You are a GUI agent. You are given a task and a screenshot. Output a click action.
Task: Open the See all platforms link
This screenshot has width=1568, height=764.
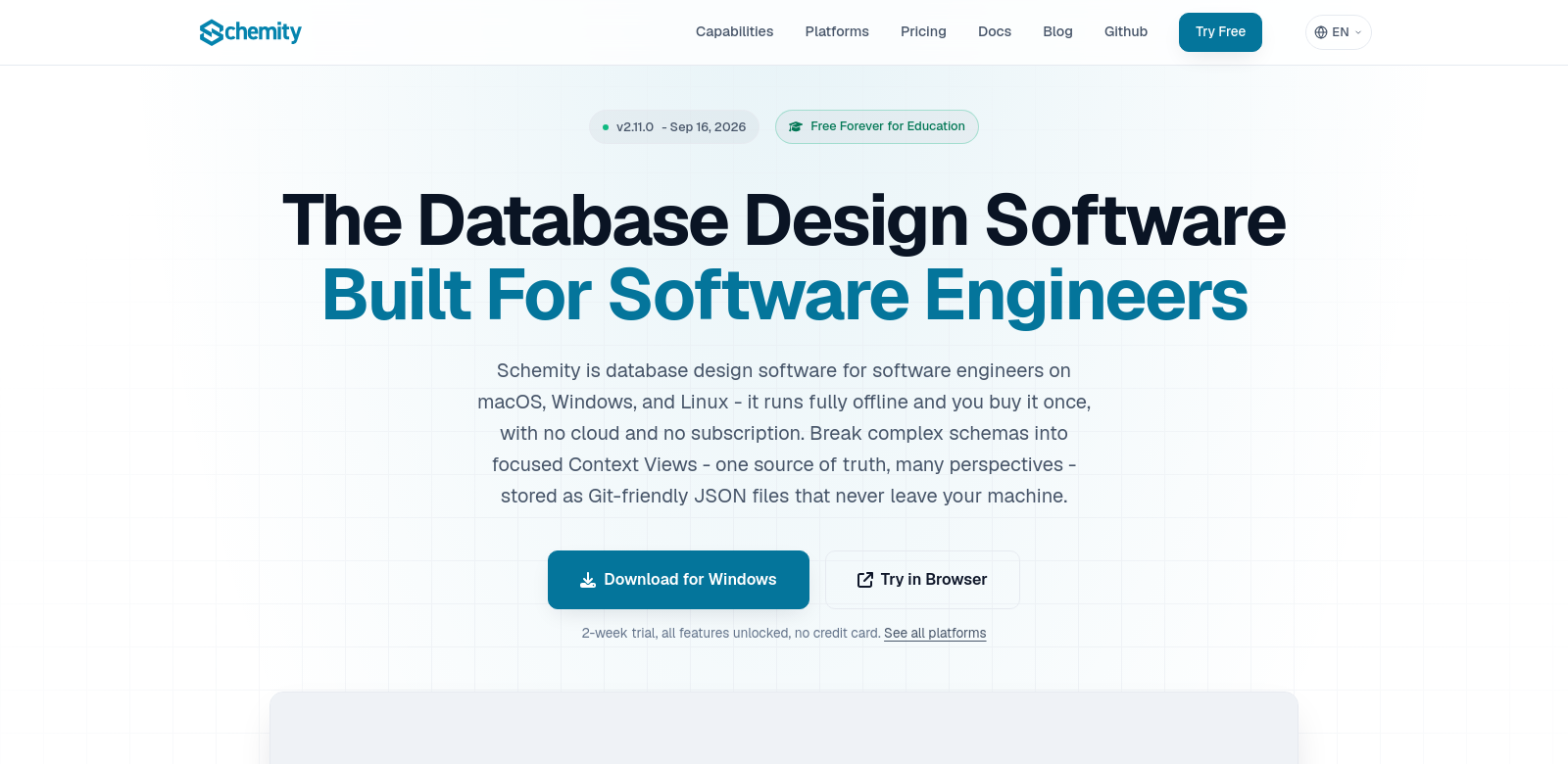tap(935, 633)
